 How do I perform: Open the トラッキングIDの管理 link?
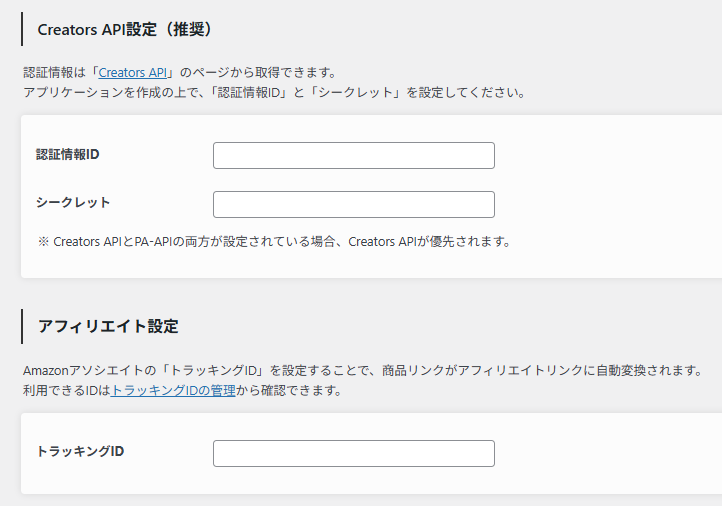173,391
